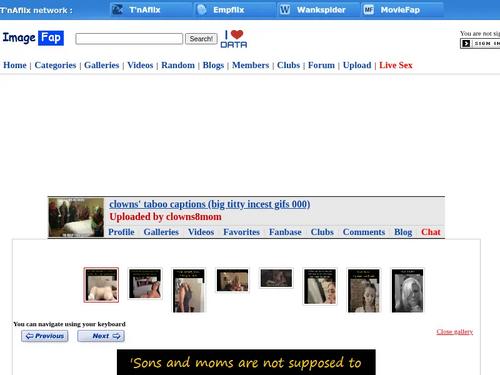
Task: Click the Previous navigation button
Action: (45, 336)
